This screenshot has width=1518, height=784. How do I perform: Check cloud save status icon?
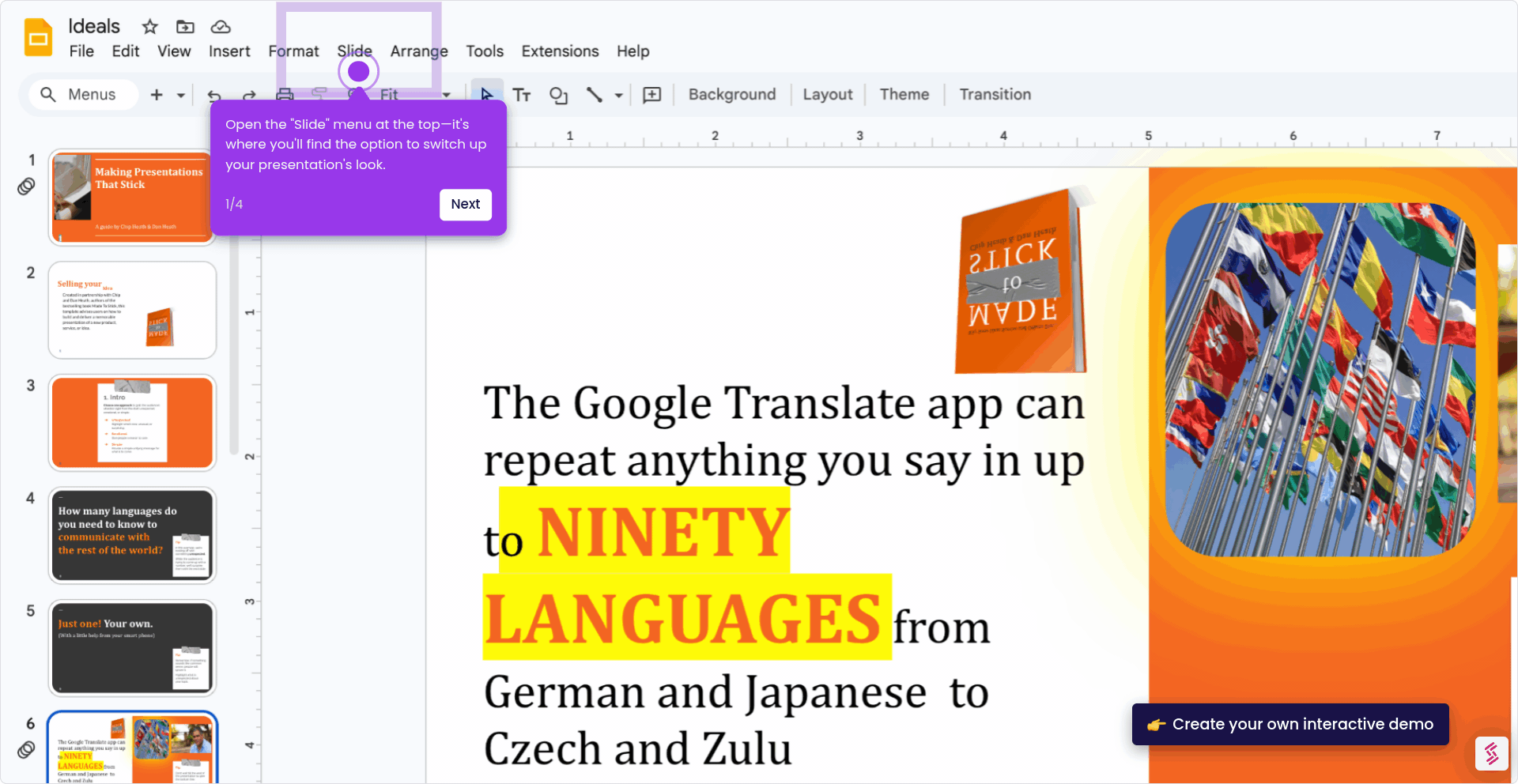coord(221,27)
